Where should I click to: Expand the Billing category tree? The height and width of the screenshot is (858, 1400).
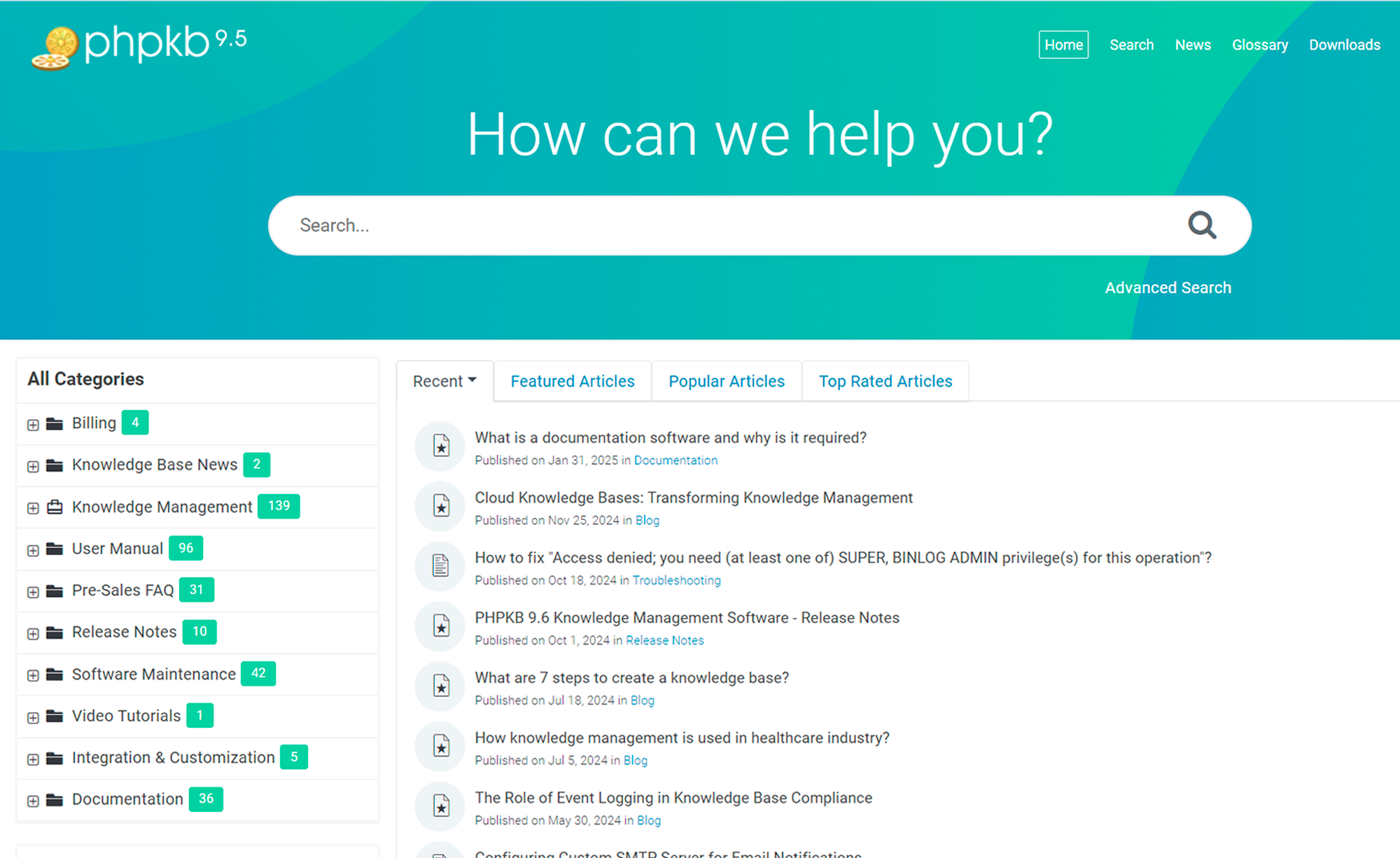(x=33, y=424)
